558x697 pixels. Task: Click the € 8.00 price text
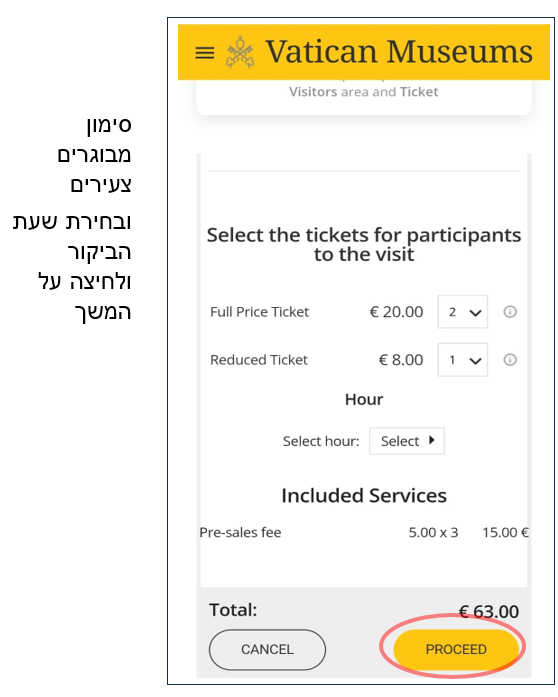[x=401, y=360]
